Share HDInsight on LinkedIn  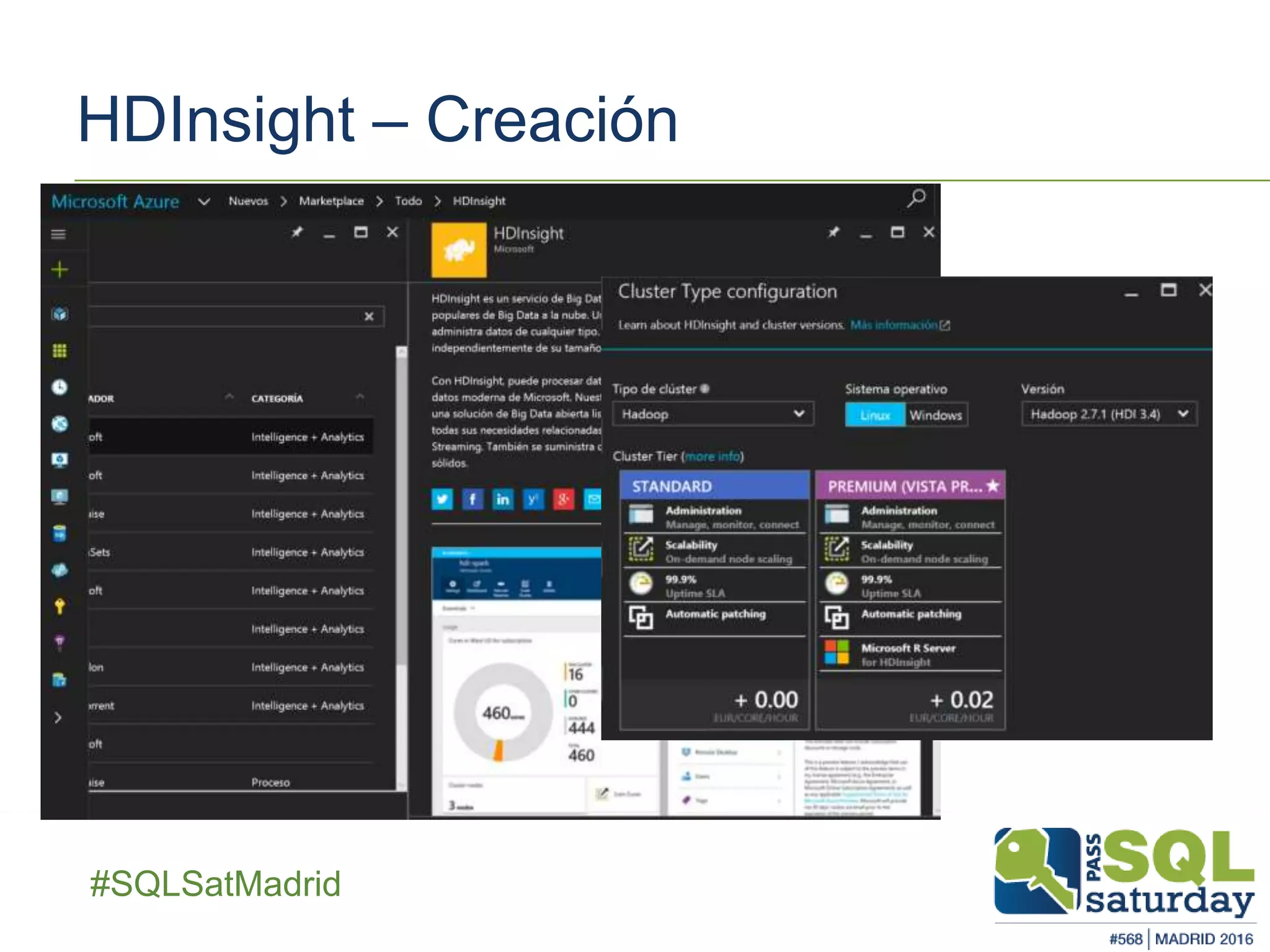pyautogui.click(x=503, y=499)
